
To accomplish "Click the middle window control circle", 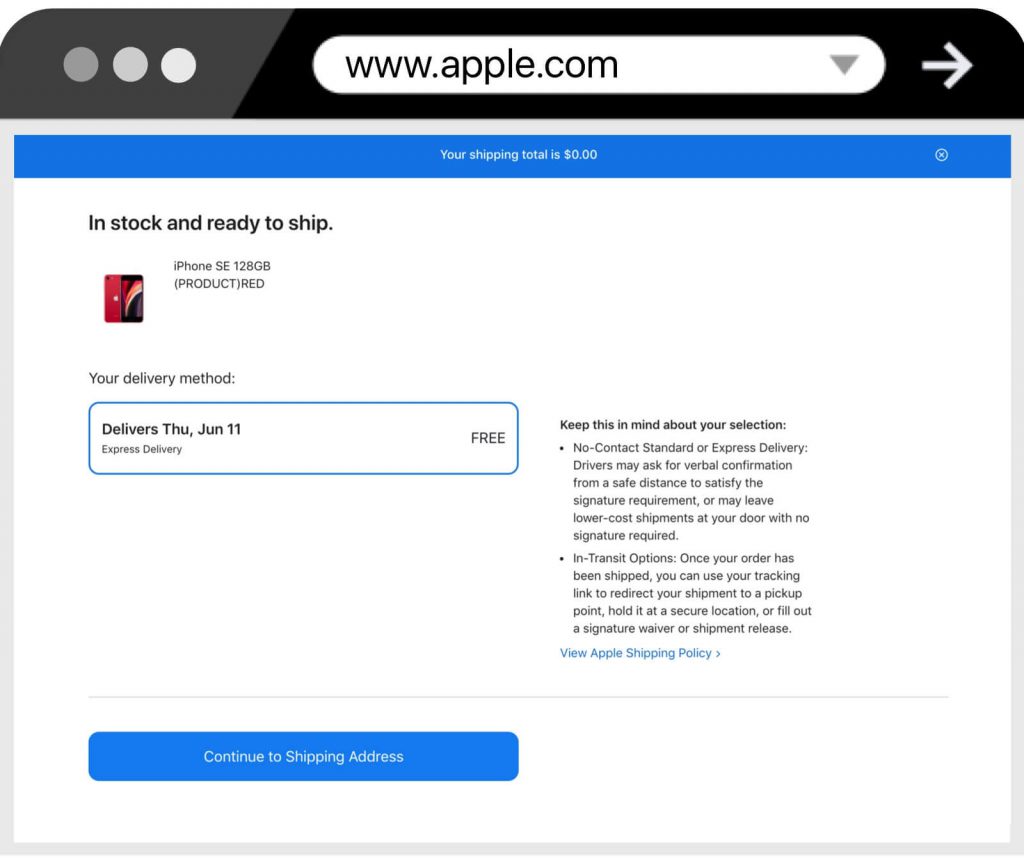I will [x=130, y=65].
